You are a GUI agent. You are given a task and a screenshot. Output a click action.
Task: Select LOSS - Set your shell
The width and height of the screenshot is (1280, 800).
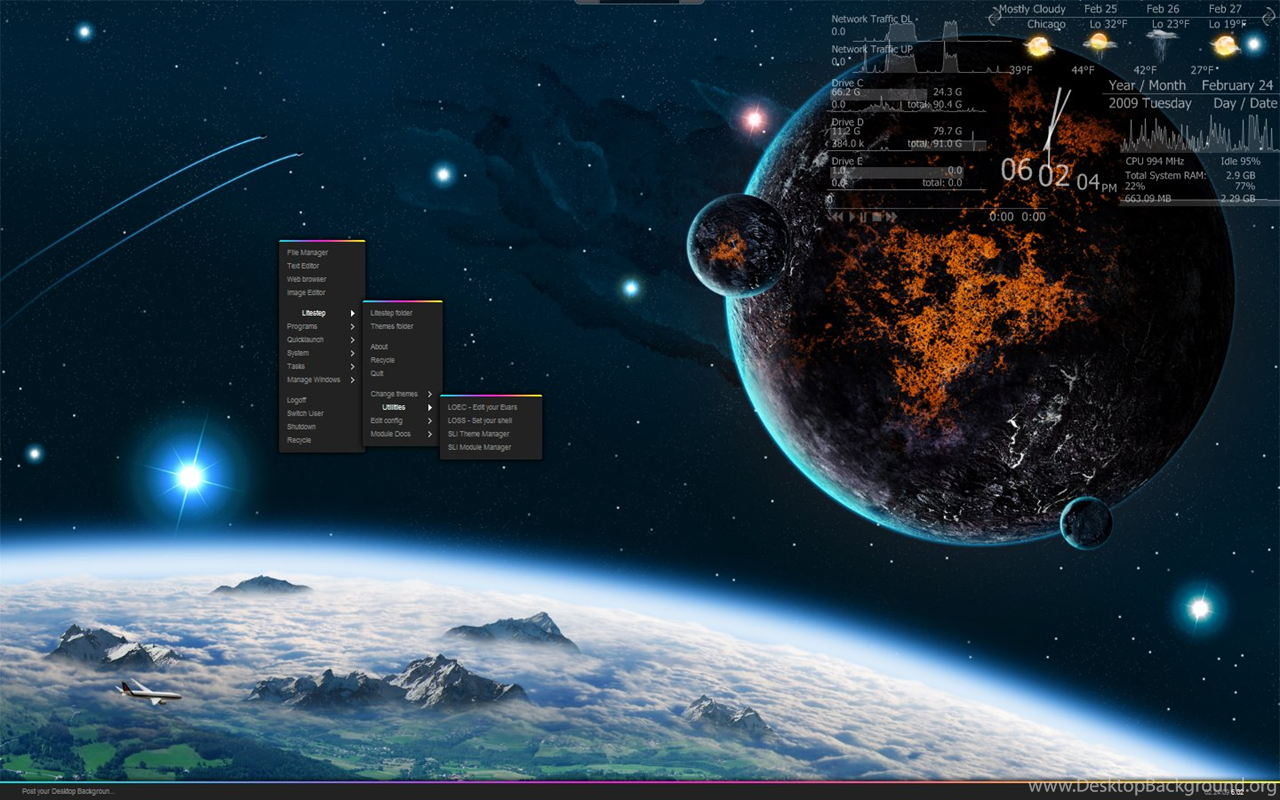(x=480, y=421)
